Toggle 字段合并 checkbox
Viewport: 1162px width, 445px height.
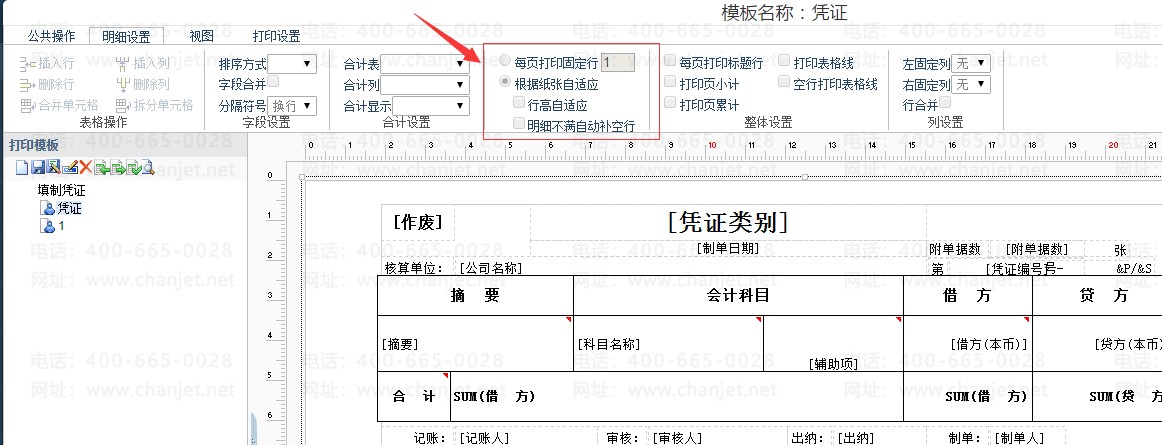pyautogui.click(x=273, y=81)
